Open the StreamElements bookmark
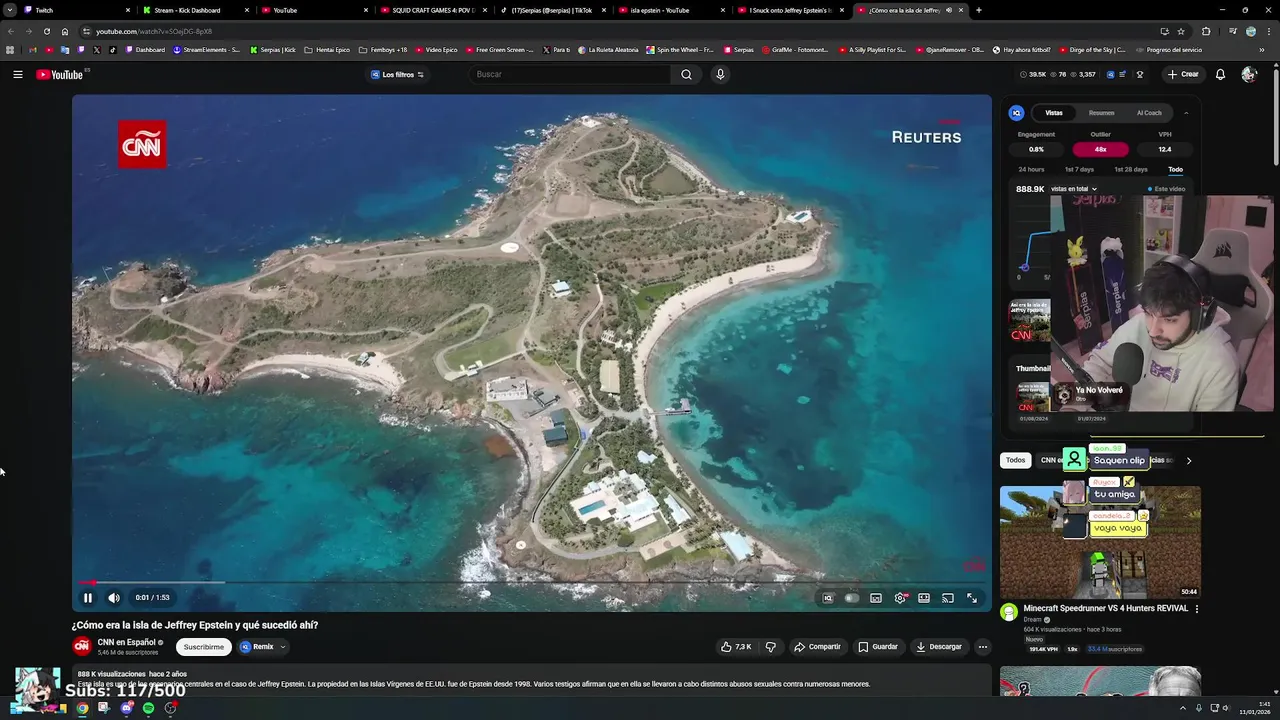The image size is (1280, 720). pyautogui.click(x=206, y=50)
